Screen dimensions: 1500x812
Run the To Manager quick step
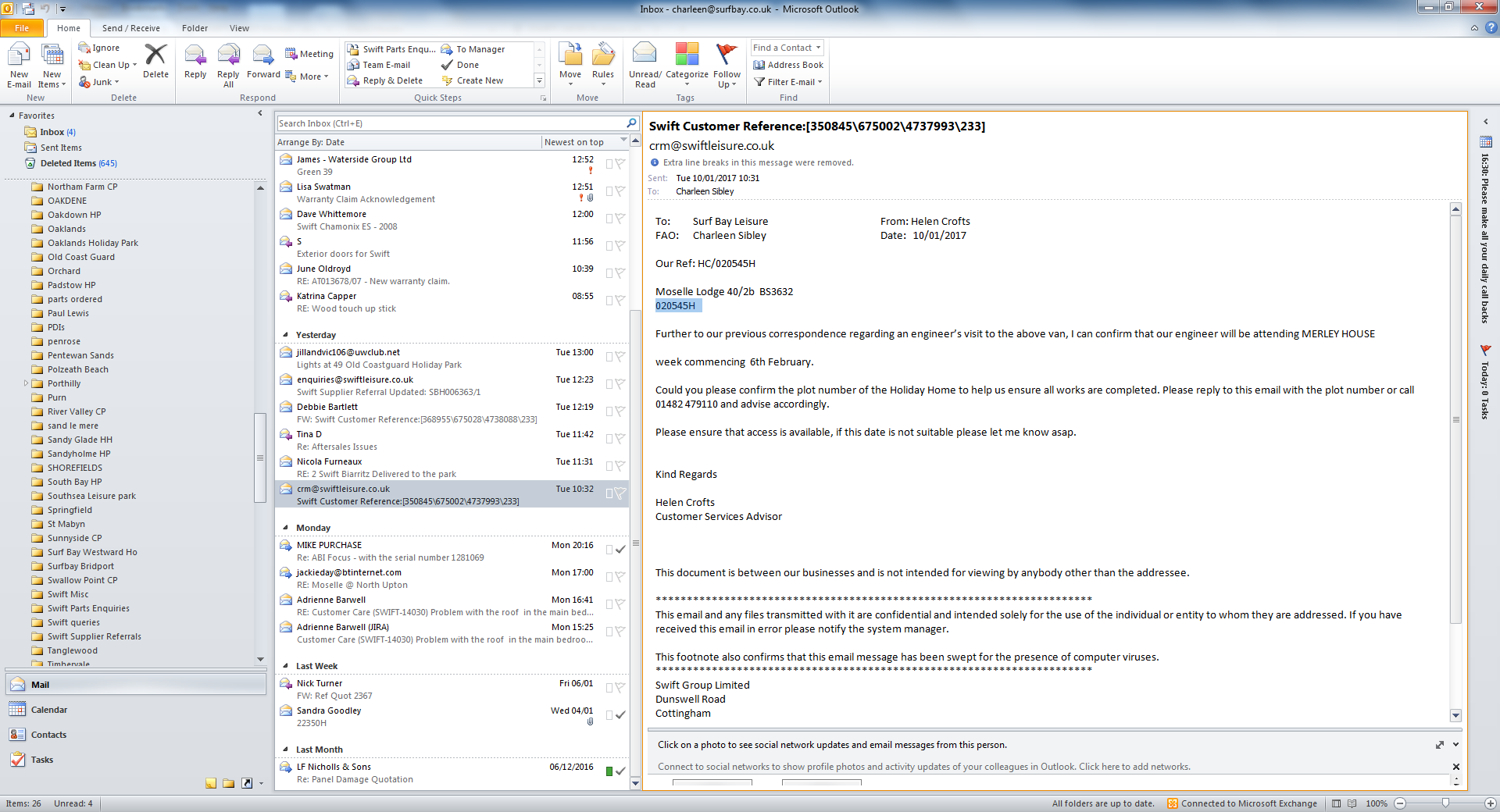click(x=473, y=49)
